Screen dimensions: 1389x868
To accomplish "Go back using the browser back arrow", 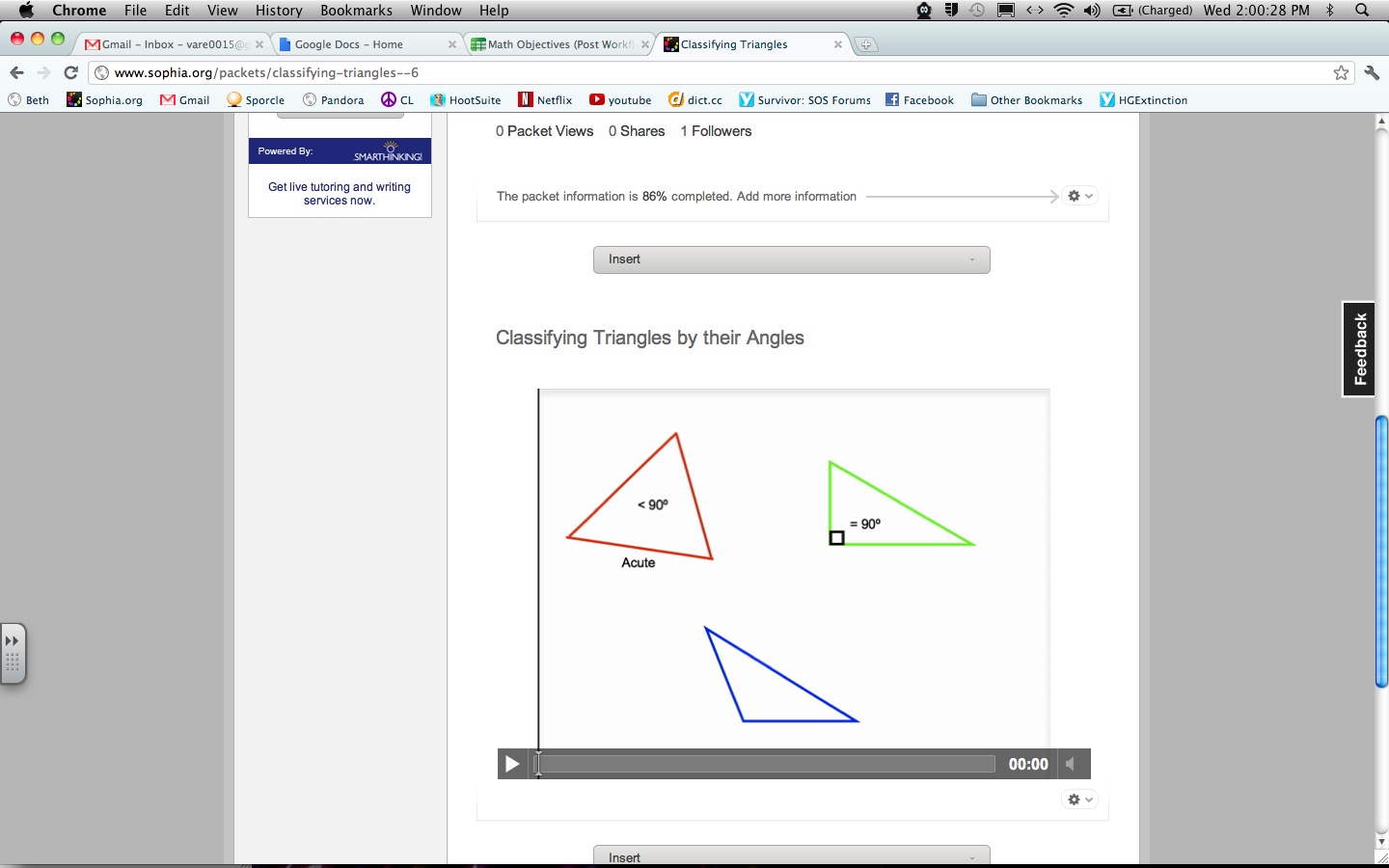I will click(16, 72).
